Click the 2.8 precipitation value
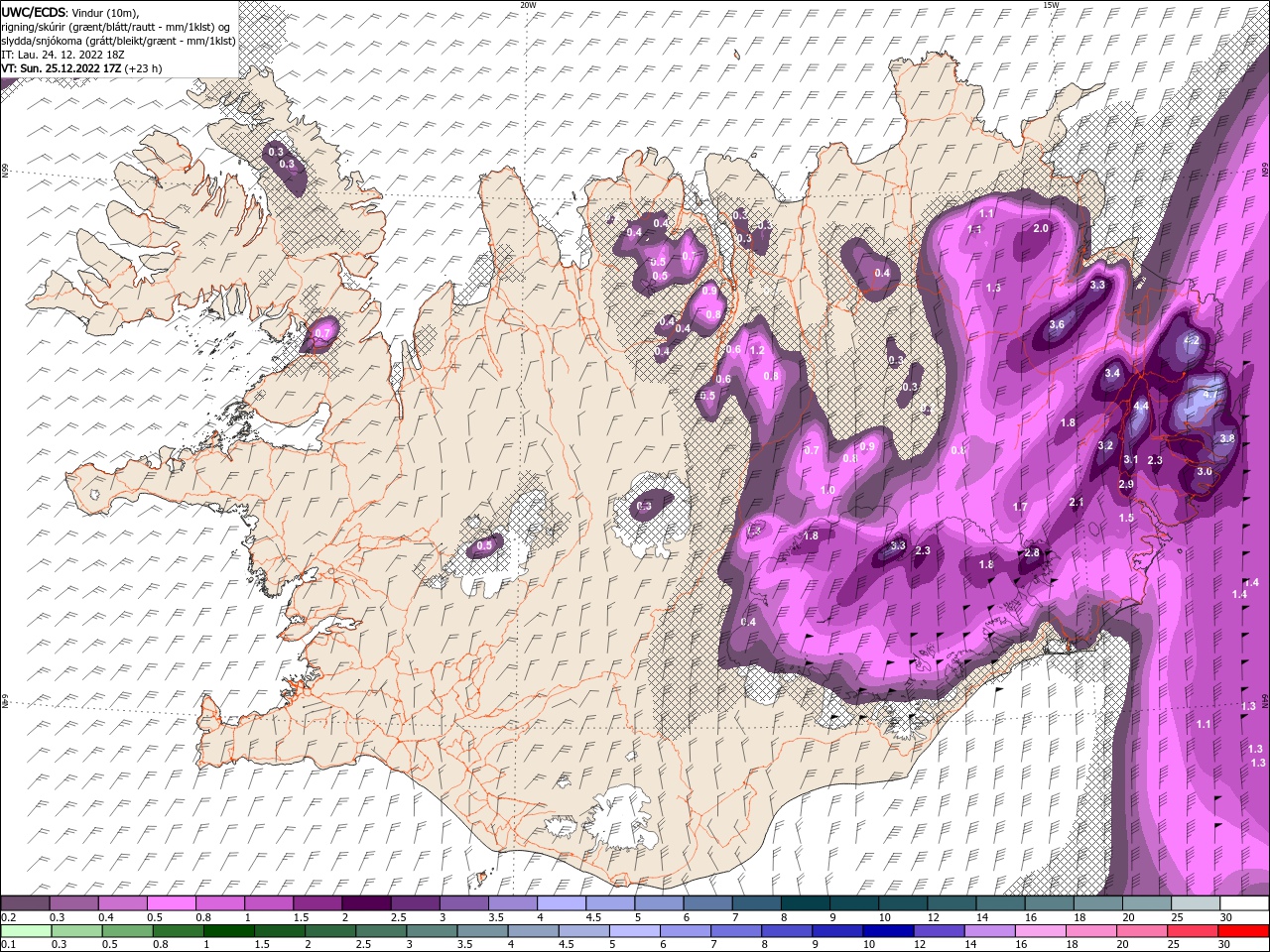The height and width of the screenshot is (952, 1270). tap(1032, 552)
